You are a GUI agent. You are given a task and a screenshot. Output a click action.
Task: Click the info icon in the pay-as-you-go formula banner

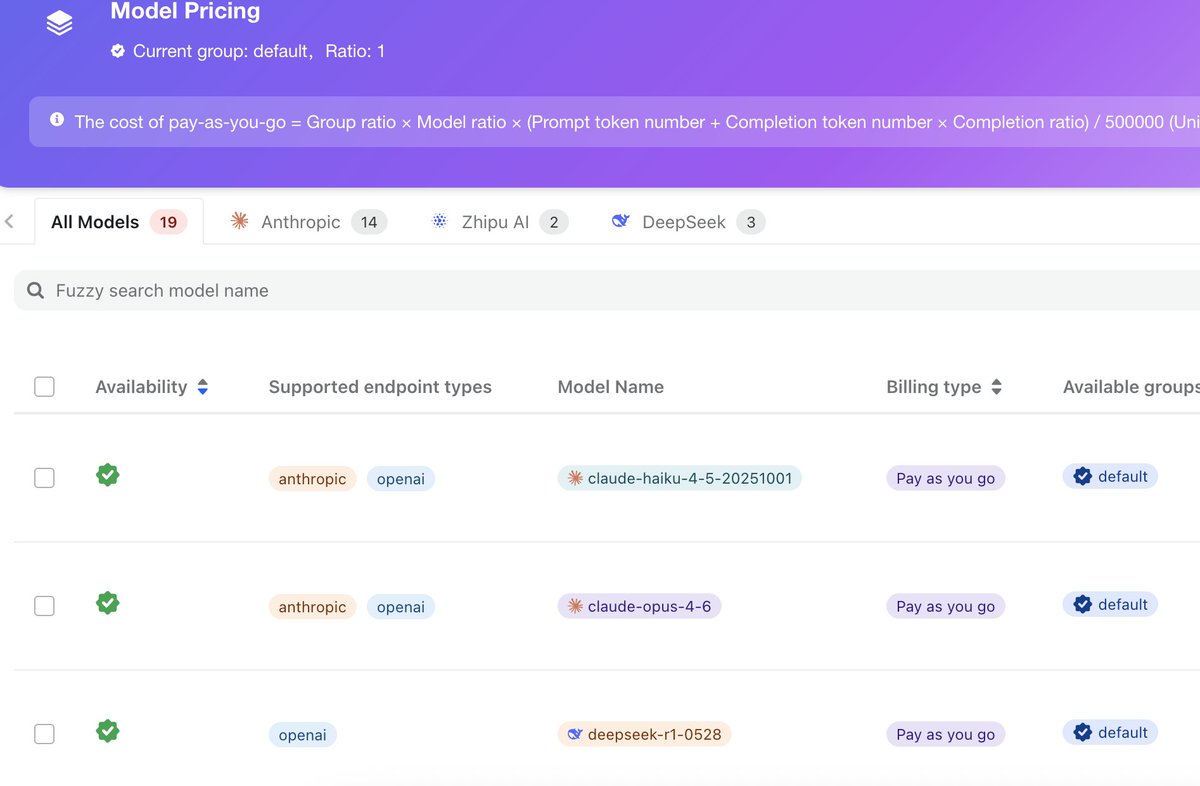pos(56,120)
